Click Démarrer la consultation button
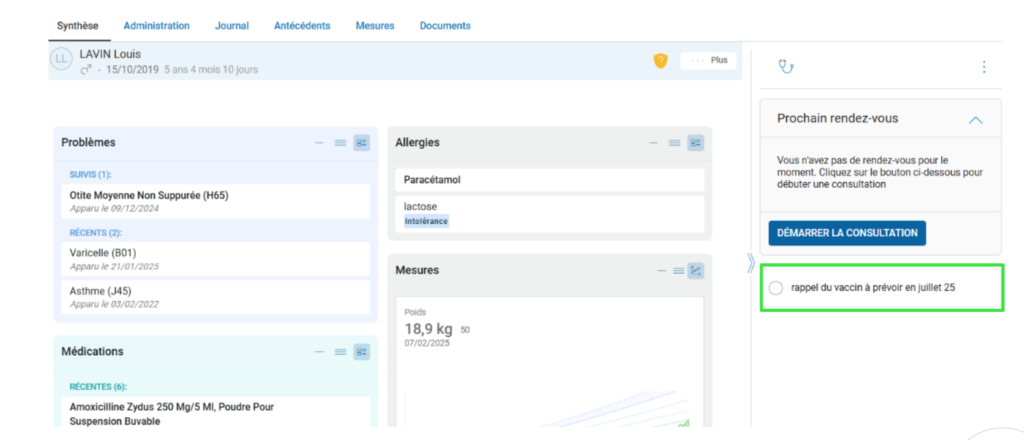The height and width of the screenshot is (440, 1024). [847, 233]
